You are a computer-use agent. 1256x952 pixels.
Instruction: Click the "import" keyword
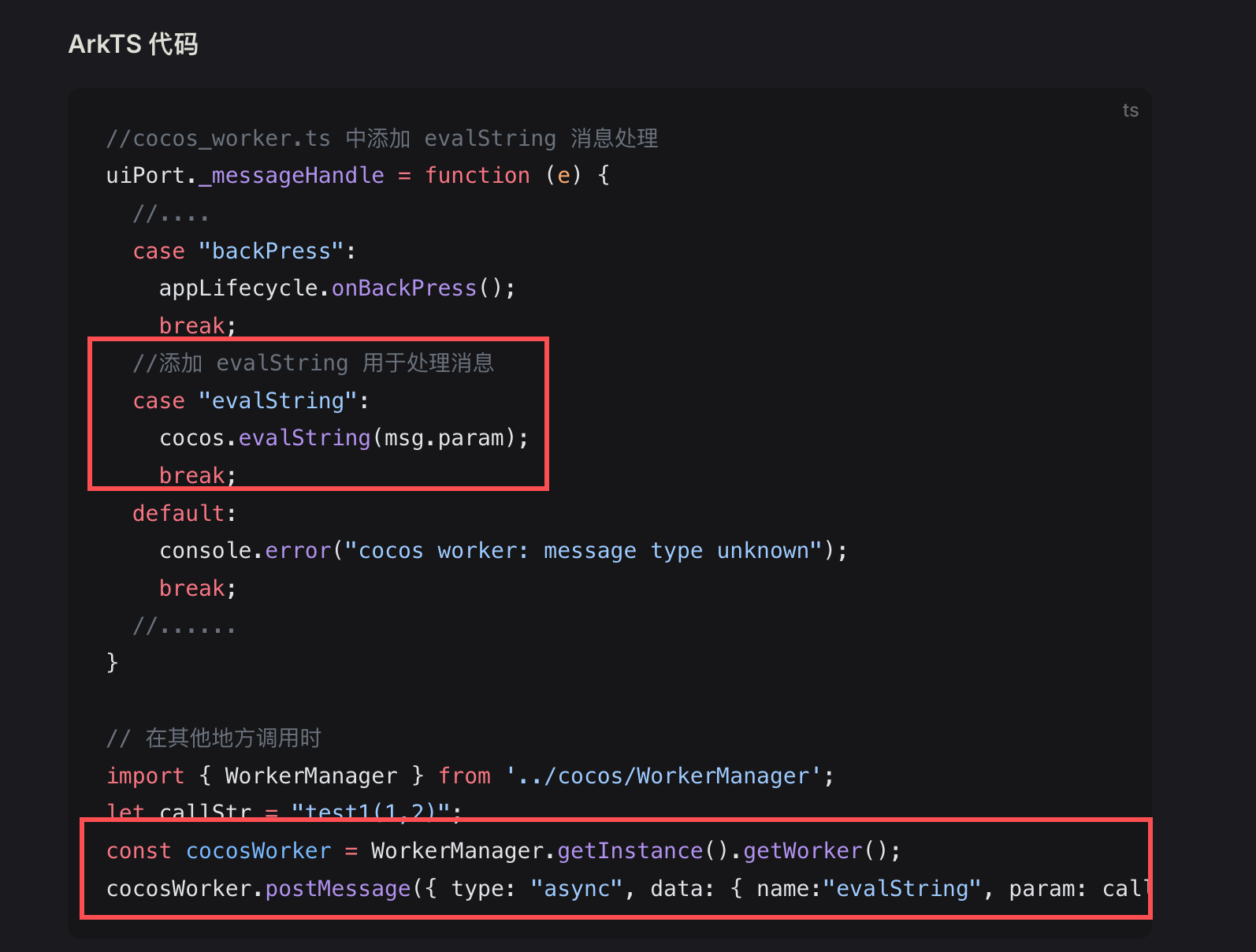(x=146, y=776)
